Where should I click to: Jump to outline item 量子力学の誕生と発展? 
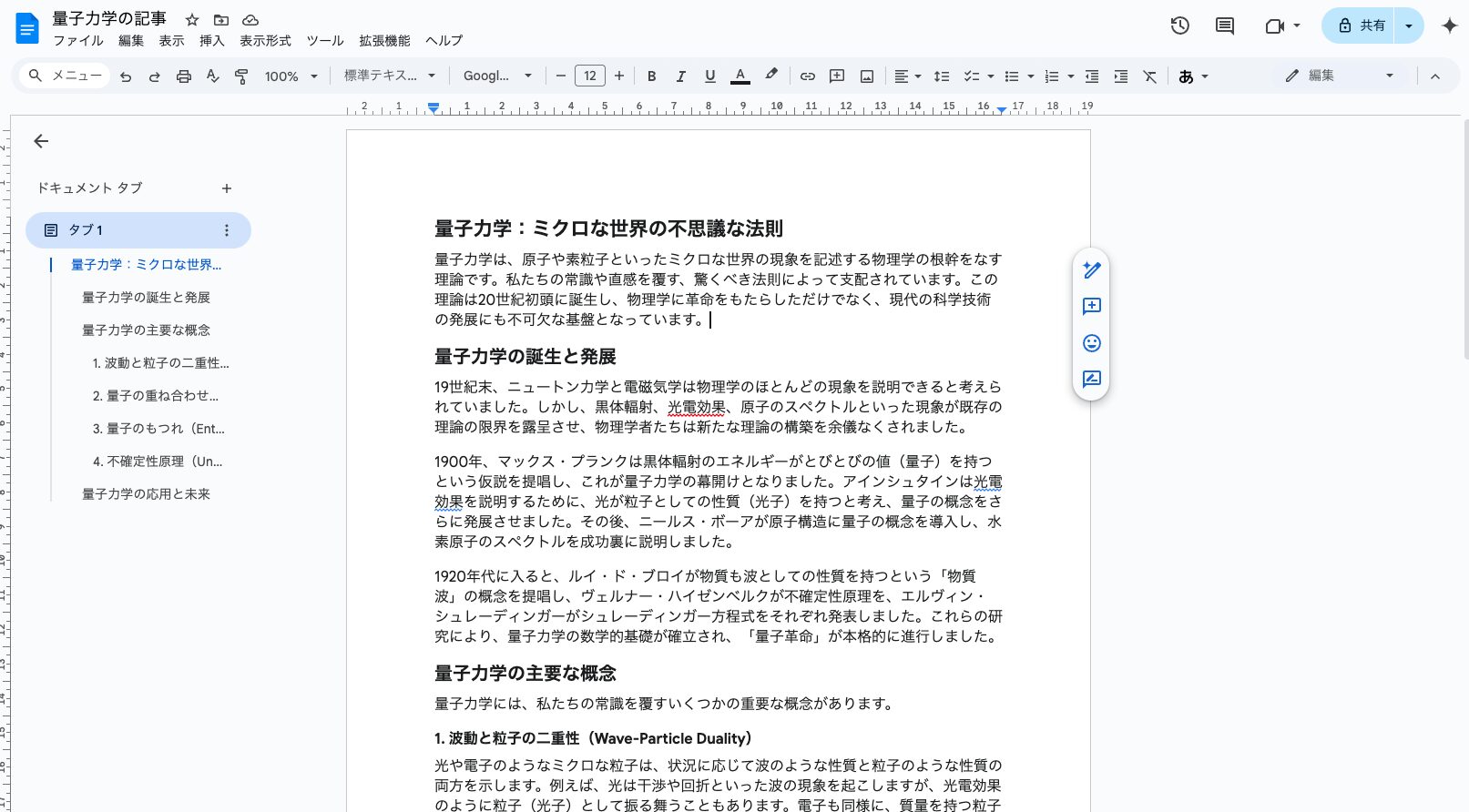[x=146, y=298]
